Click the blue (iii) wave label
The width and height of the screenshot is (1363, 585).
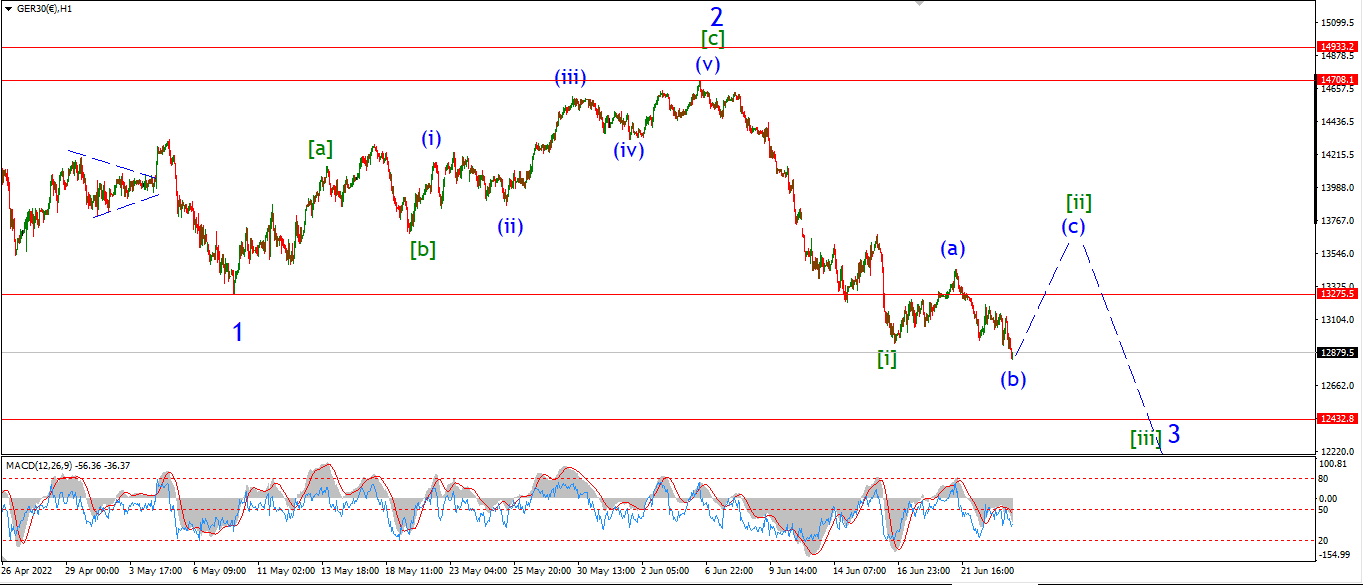(x=571, y=77)
